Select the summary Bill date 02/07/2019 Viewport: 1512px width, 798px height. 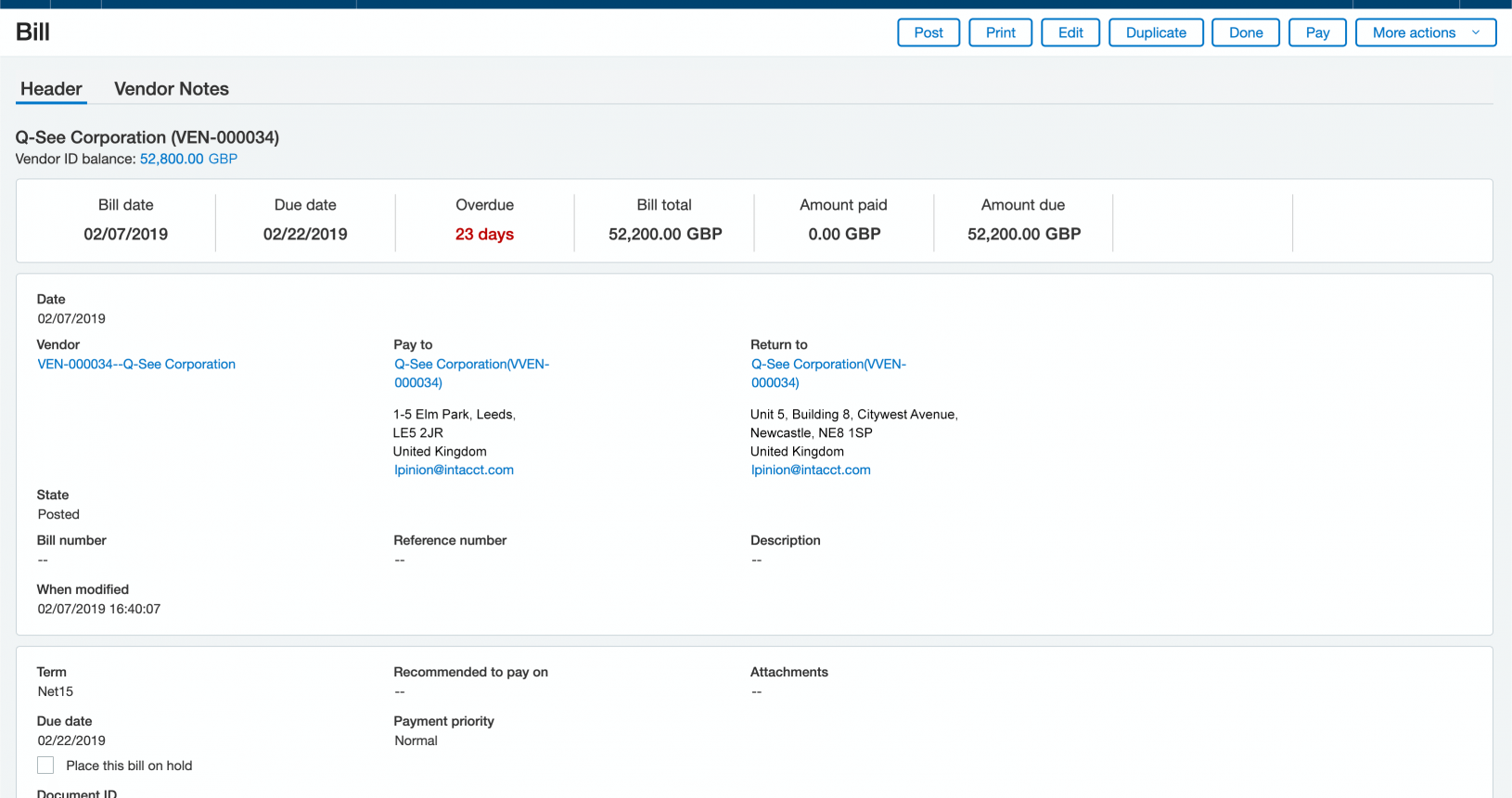coord(126,234)
